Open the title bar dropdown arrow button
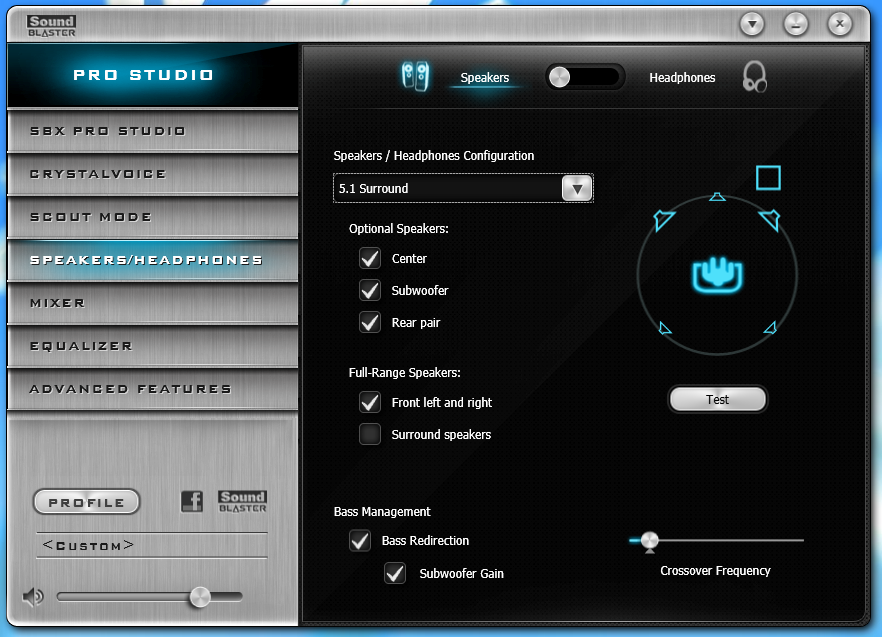882x637 pixels. pos(752,24)
